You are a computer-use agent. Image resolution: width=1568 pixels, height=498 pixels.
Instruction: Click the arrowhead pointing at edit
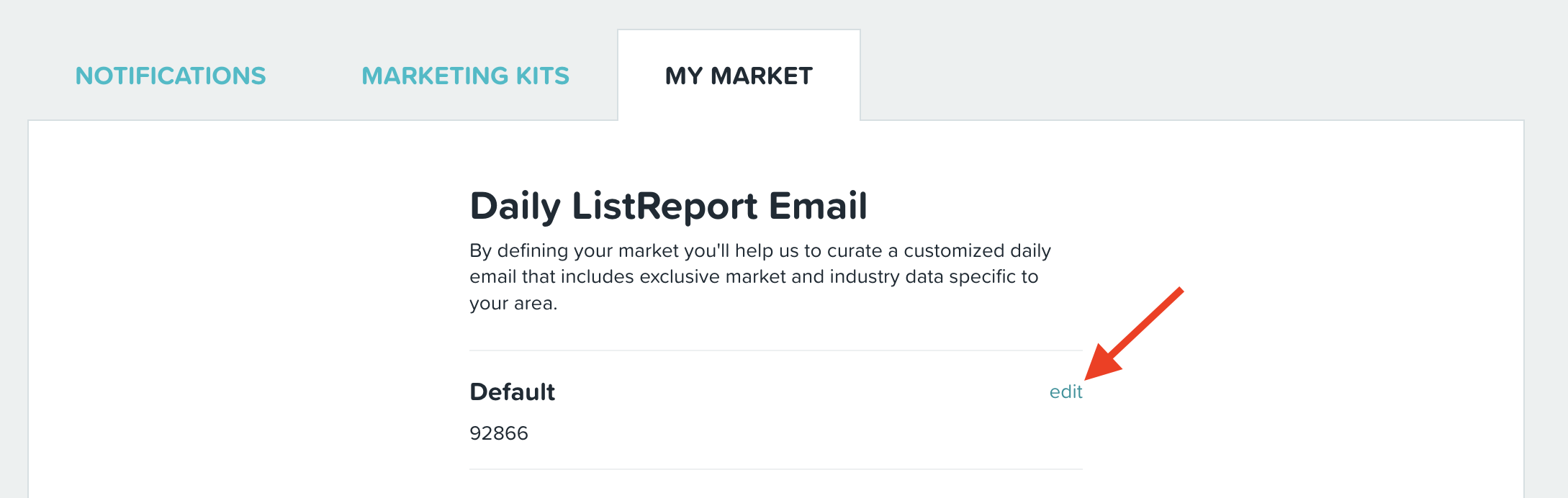tap(1101, 362)
